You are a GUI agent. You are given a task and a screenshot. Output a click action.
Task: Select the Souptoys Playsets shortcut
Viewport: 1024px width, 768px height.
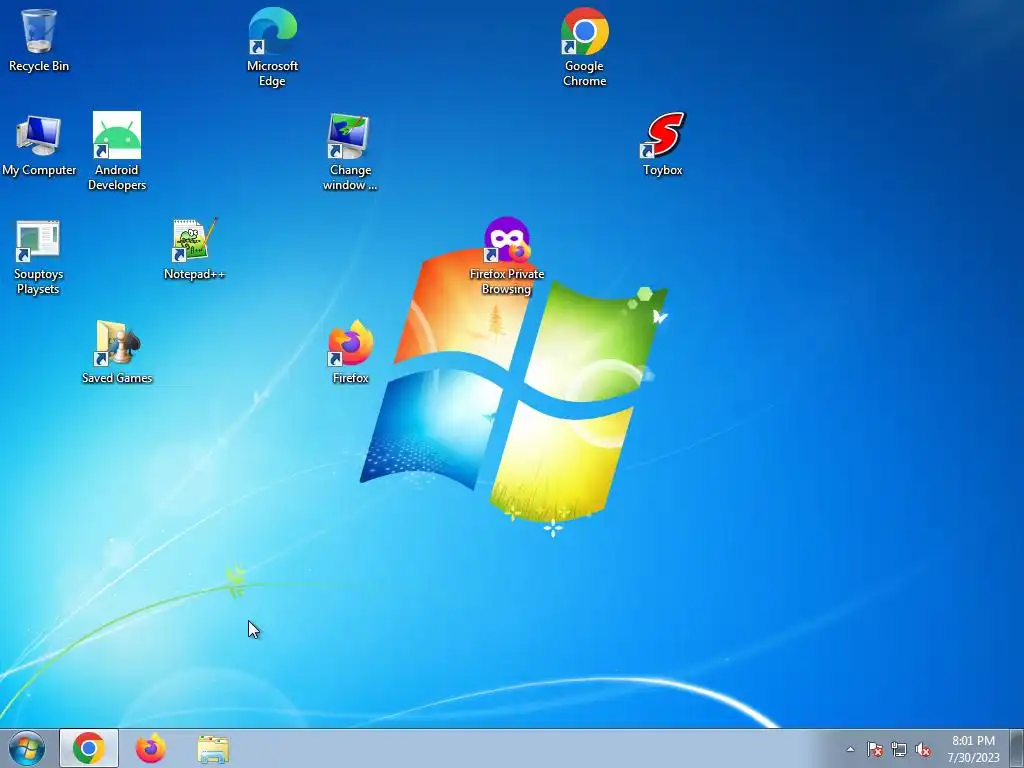pyautogui.click(x=38, y=257)
